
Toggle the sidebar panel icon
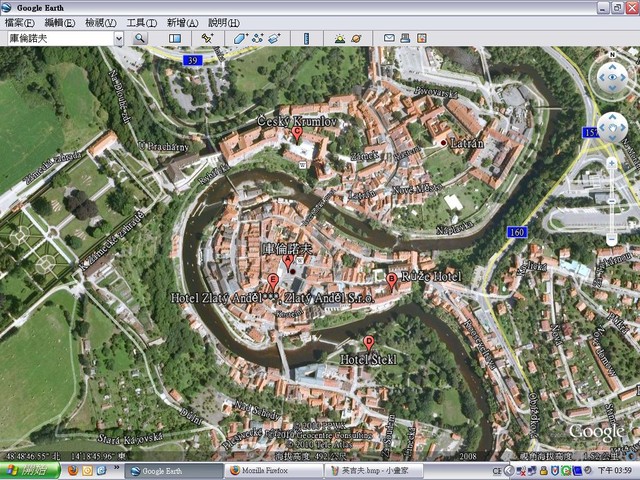175,38
